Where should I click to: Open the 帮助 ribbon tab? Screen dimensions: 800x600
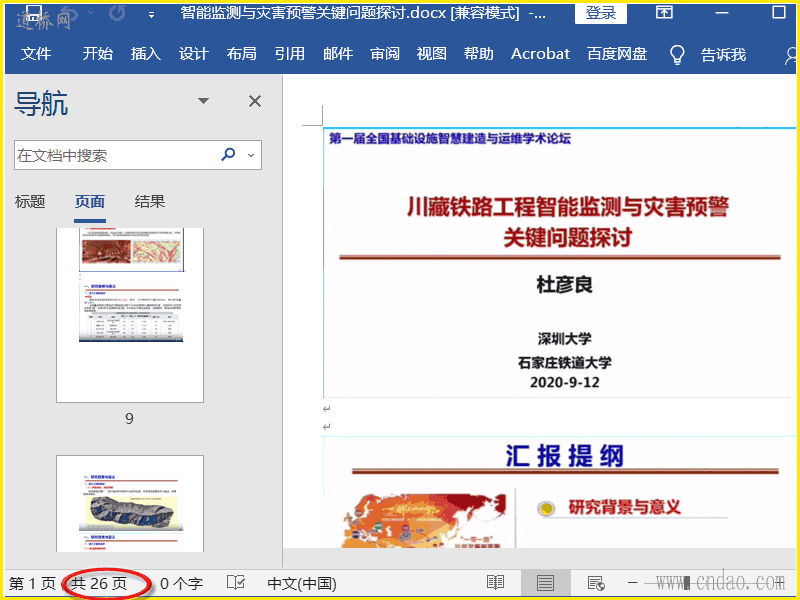(x=479, y=54)
